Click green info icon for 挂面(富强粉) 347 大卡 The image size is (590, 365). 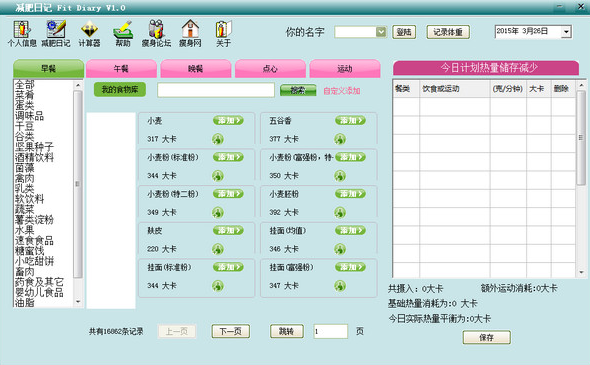(x=340, y=286)
